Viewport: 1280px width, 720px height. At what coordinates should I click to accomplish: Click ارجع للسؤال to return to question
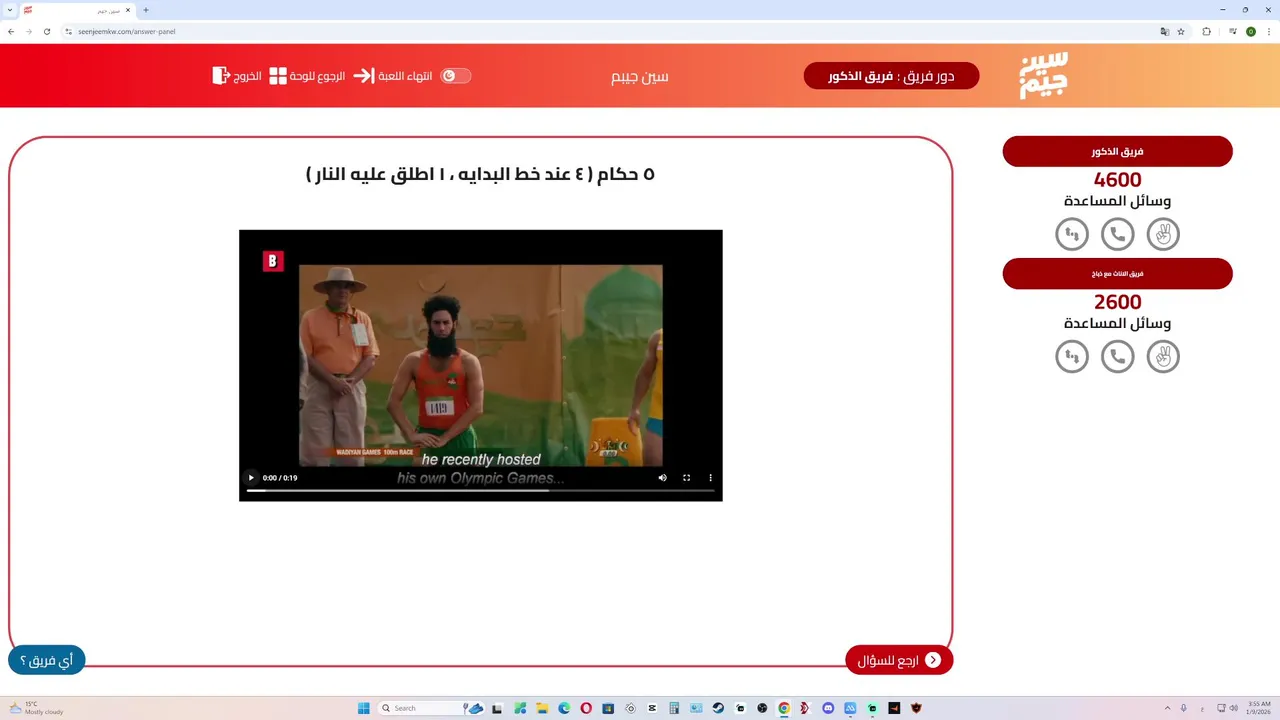(x=899, y=660)
